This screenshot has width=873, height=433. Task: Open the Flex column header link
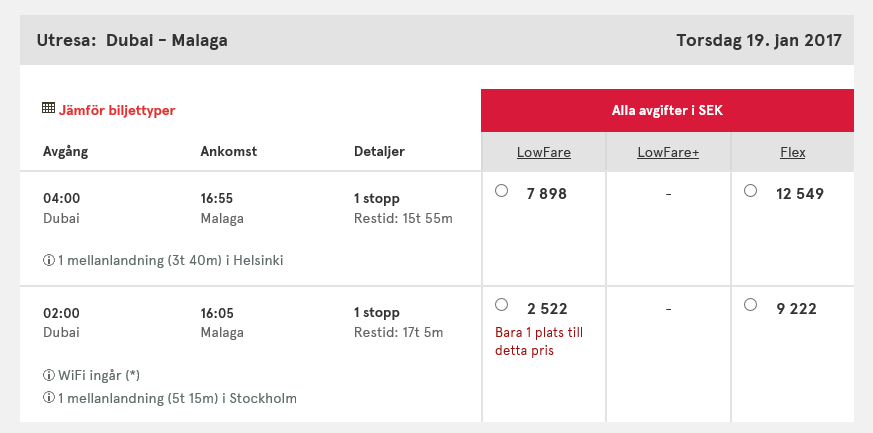793,153
